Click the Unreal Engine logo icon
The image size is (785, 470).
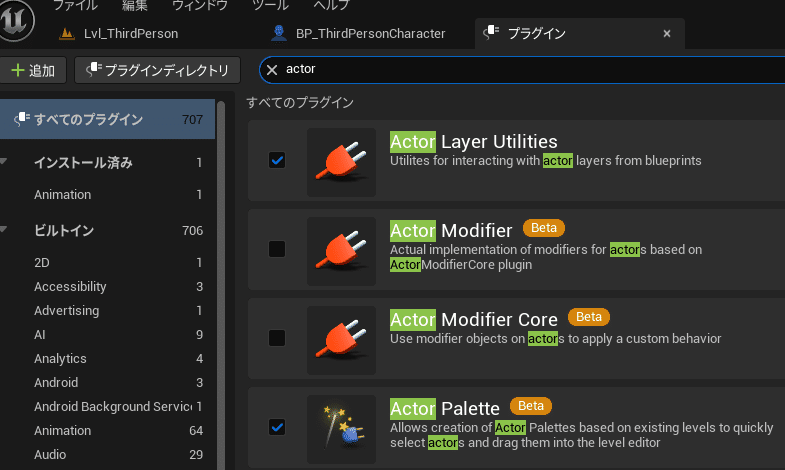pyautogui.click(x=16, y=21)
